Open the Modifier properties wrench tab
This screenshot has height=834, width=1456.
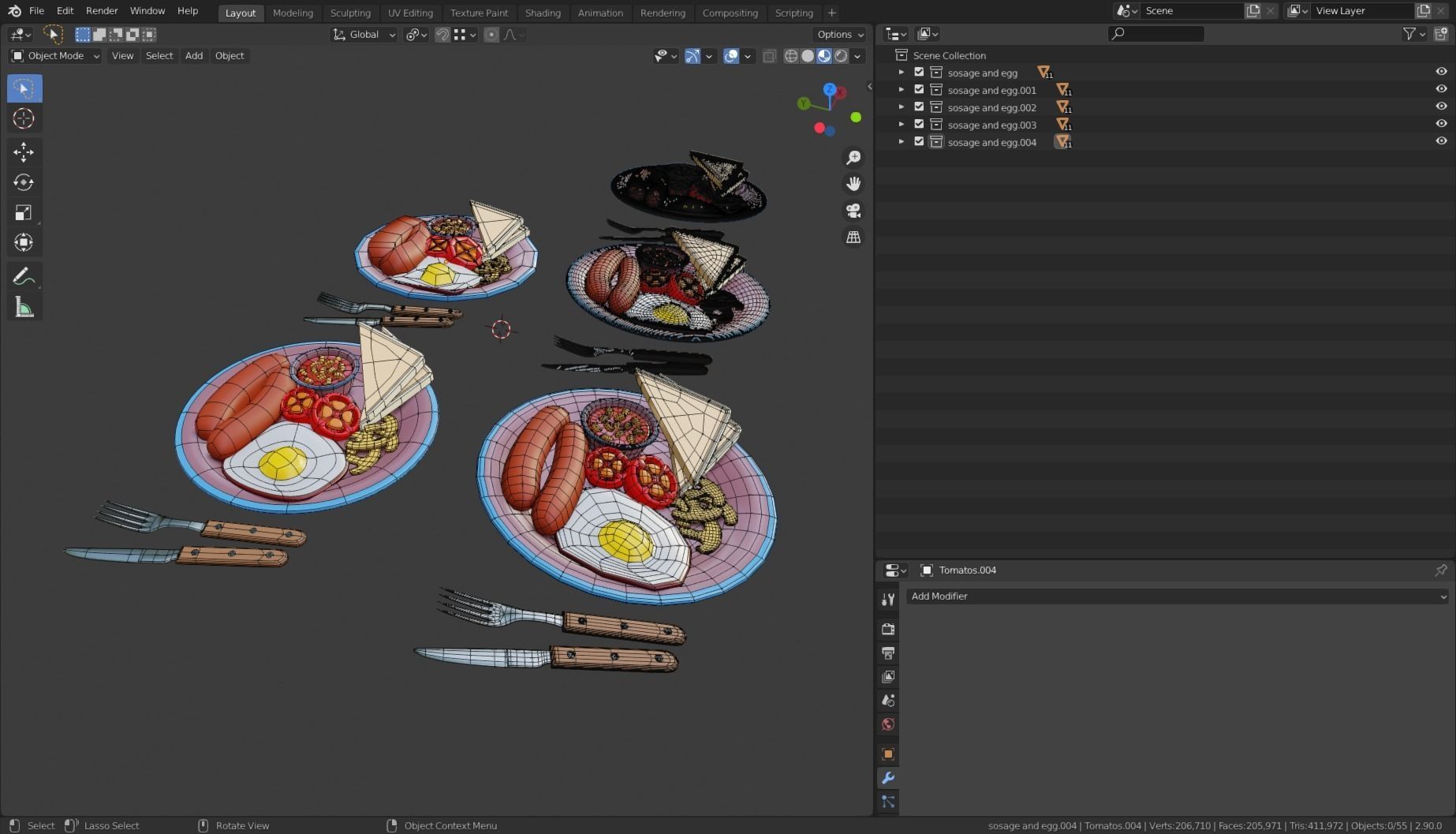888,778
